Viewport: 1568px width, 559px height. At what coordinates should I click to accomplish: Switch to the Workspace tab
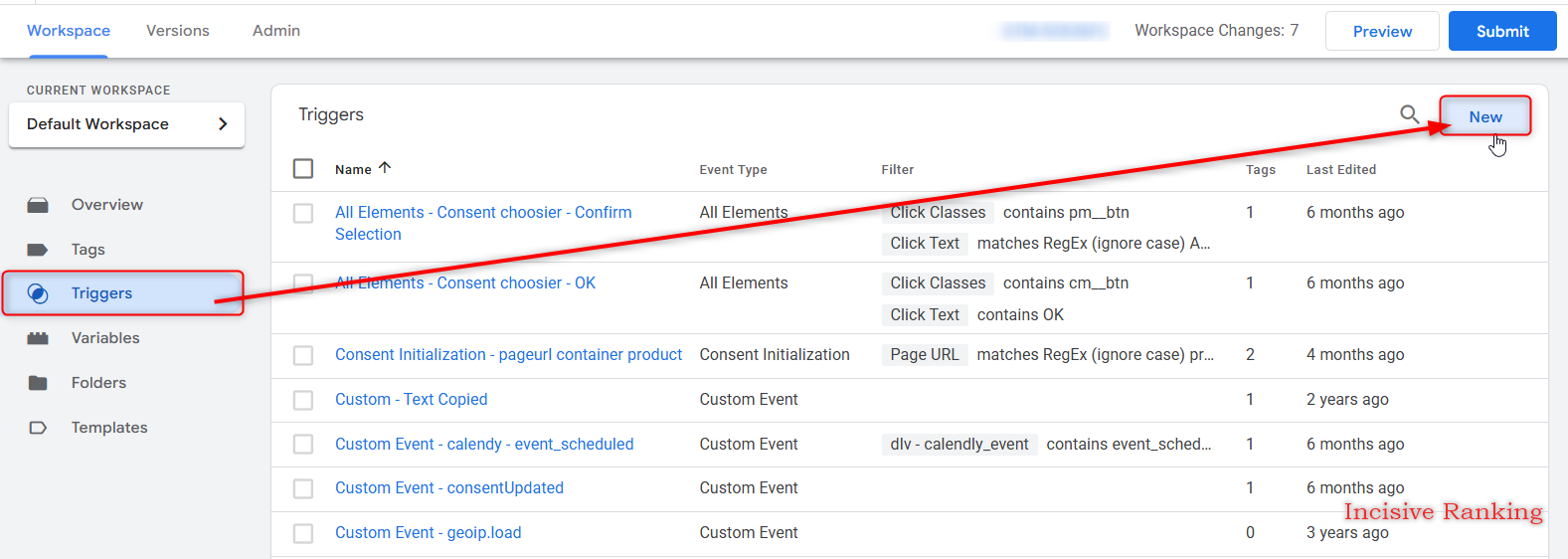click(x=69, y=31)
